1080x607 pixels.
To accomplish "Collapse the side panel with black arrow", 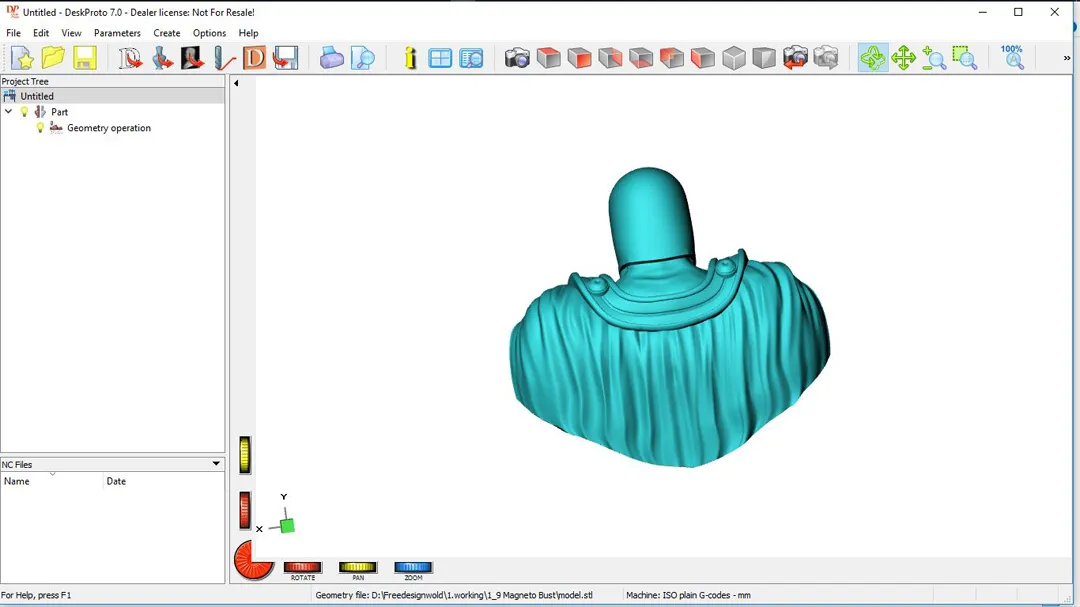I will [236, 83].
